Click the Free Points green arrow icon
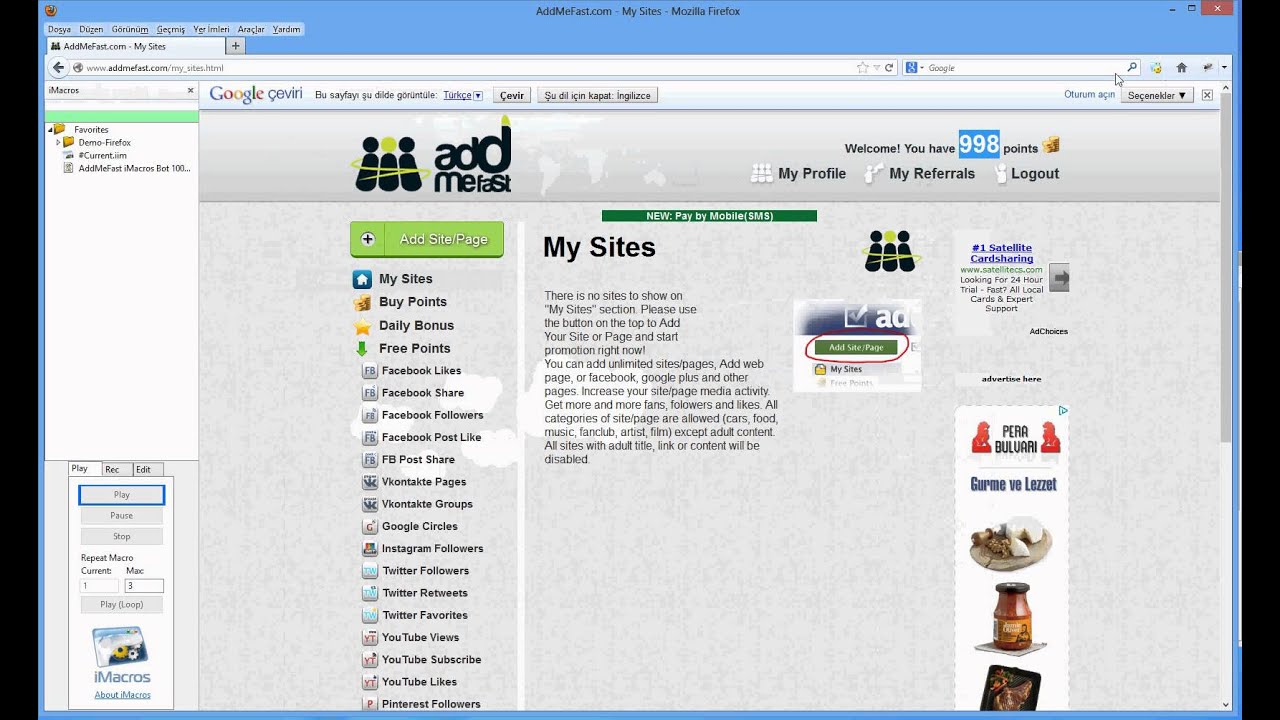 (362, 349)
